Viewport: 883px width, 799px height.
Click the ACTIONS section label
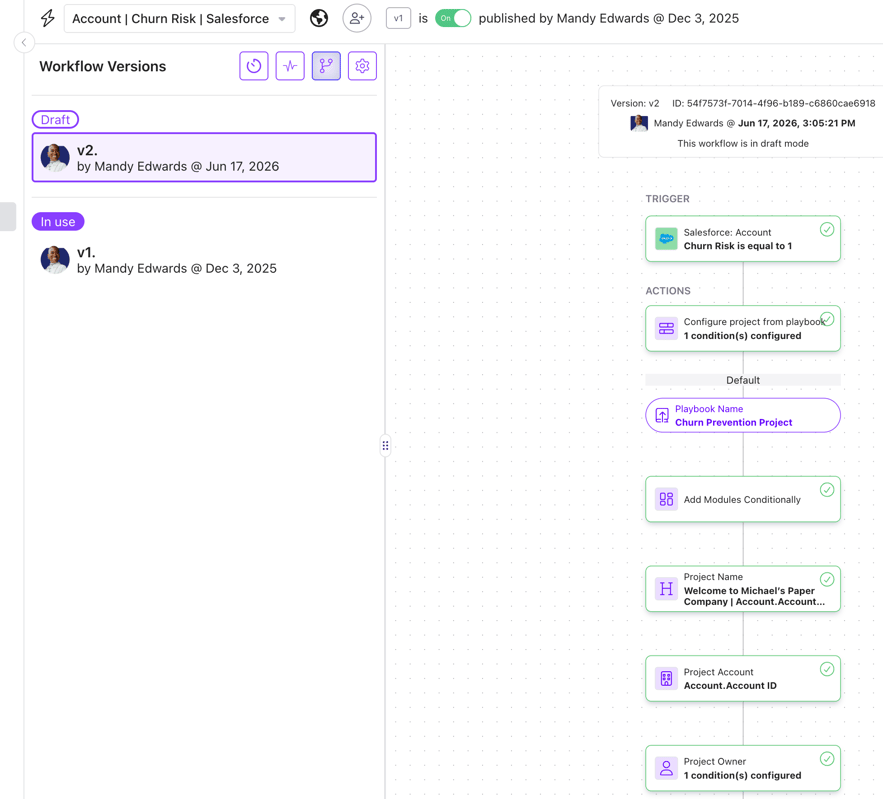coord(668,291)
